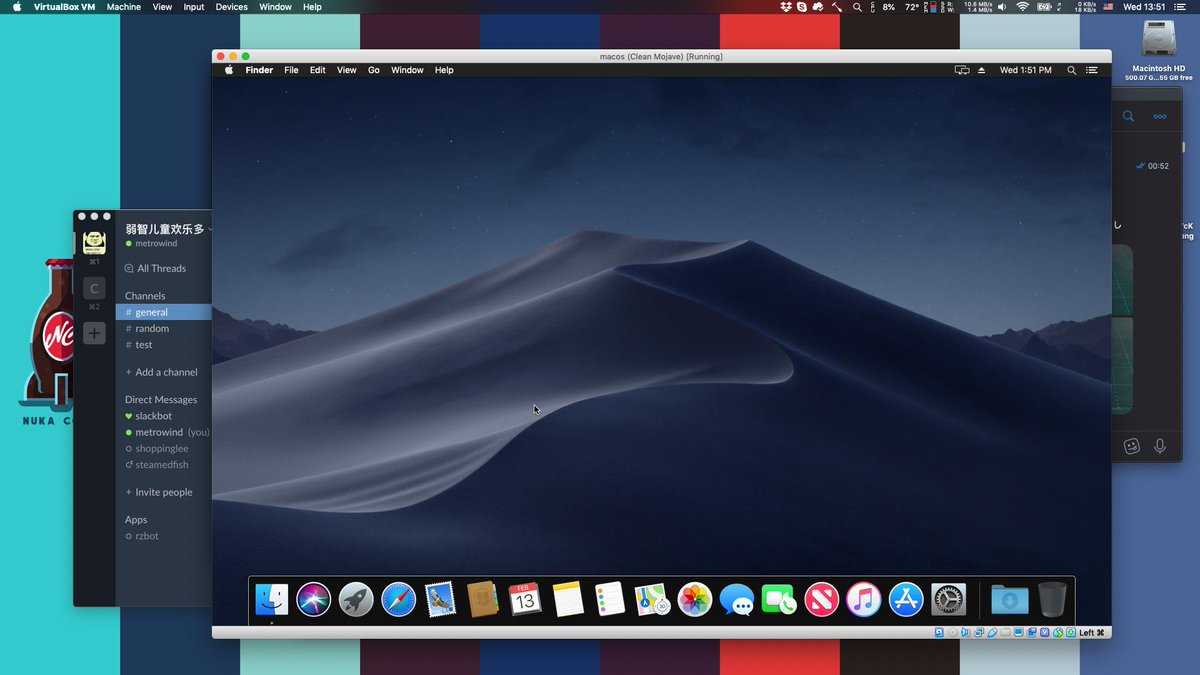Click Spotlight search in guest menu bar
This screenshot has width=1200, height=675.
point(1072,71)
